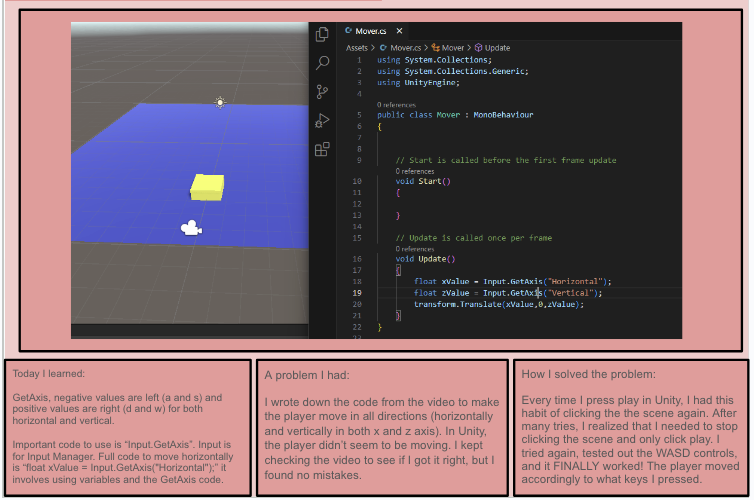
Task: Click the 'void Start()' declaration
Action: pyautogui.click(x=423, y=181)
